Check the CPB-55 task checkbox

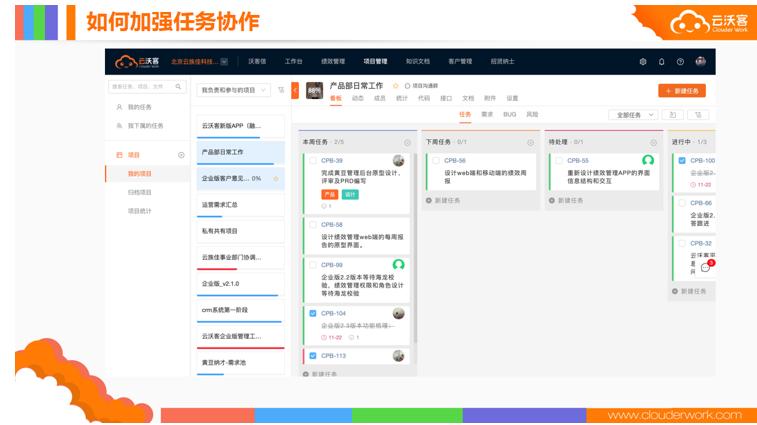(559, 160)
